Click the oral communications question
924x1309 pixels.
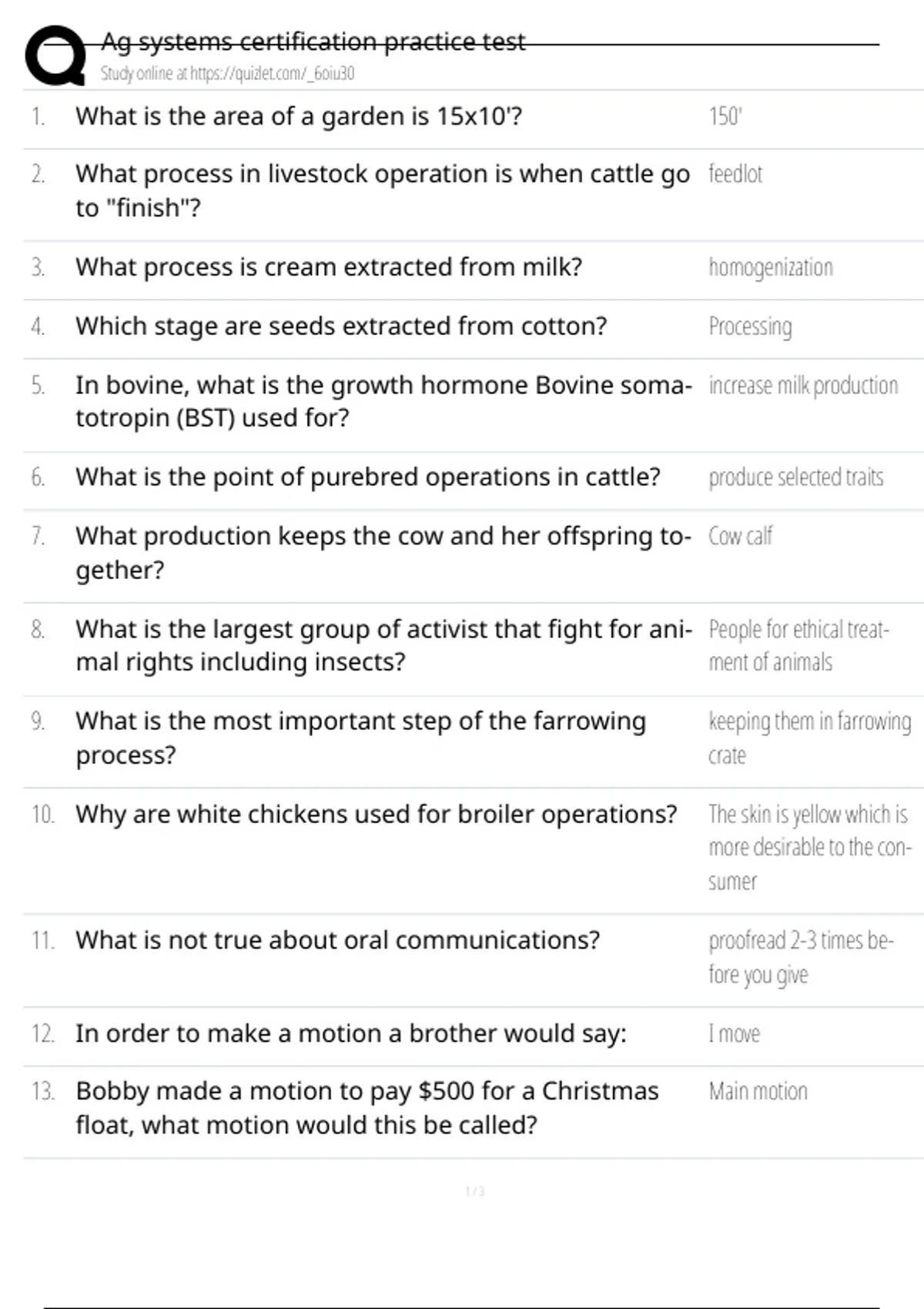pyautogui.click(x=337, y=940)
